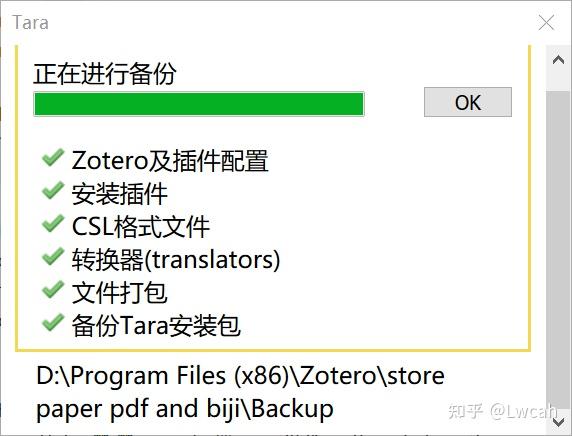Click the 正在进行备份 heading
This screenshot has width=572, height=436.
[x=105, y=74]
